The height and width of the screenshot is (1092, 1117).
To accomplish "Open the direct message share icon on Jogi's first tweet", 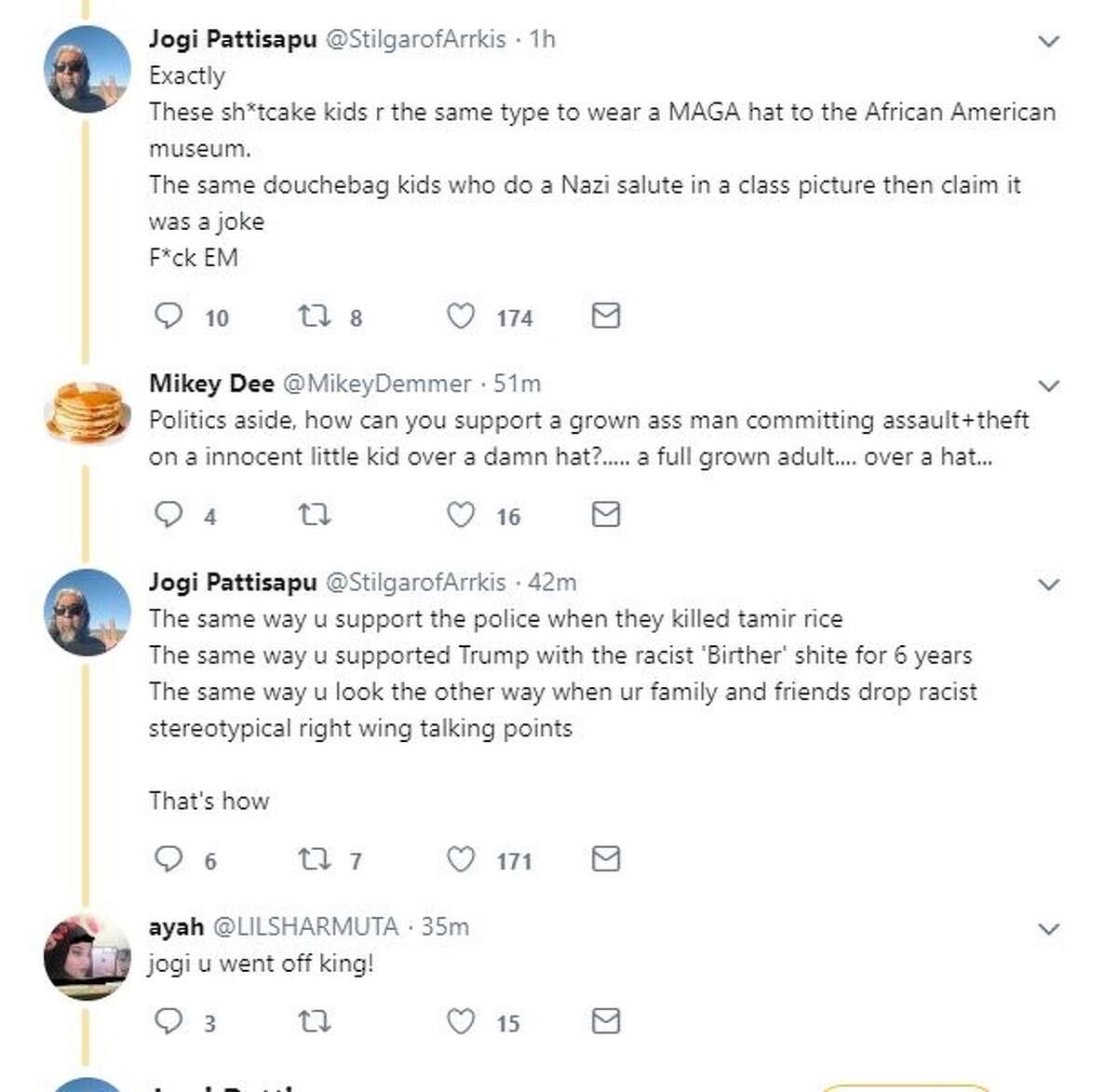I will [605, 317].
